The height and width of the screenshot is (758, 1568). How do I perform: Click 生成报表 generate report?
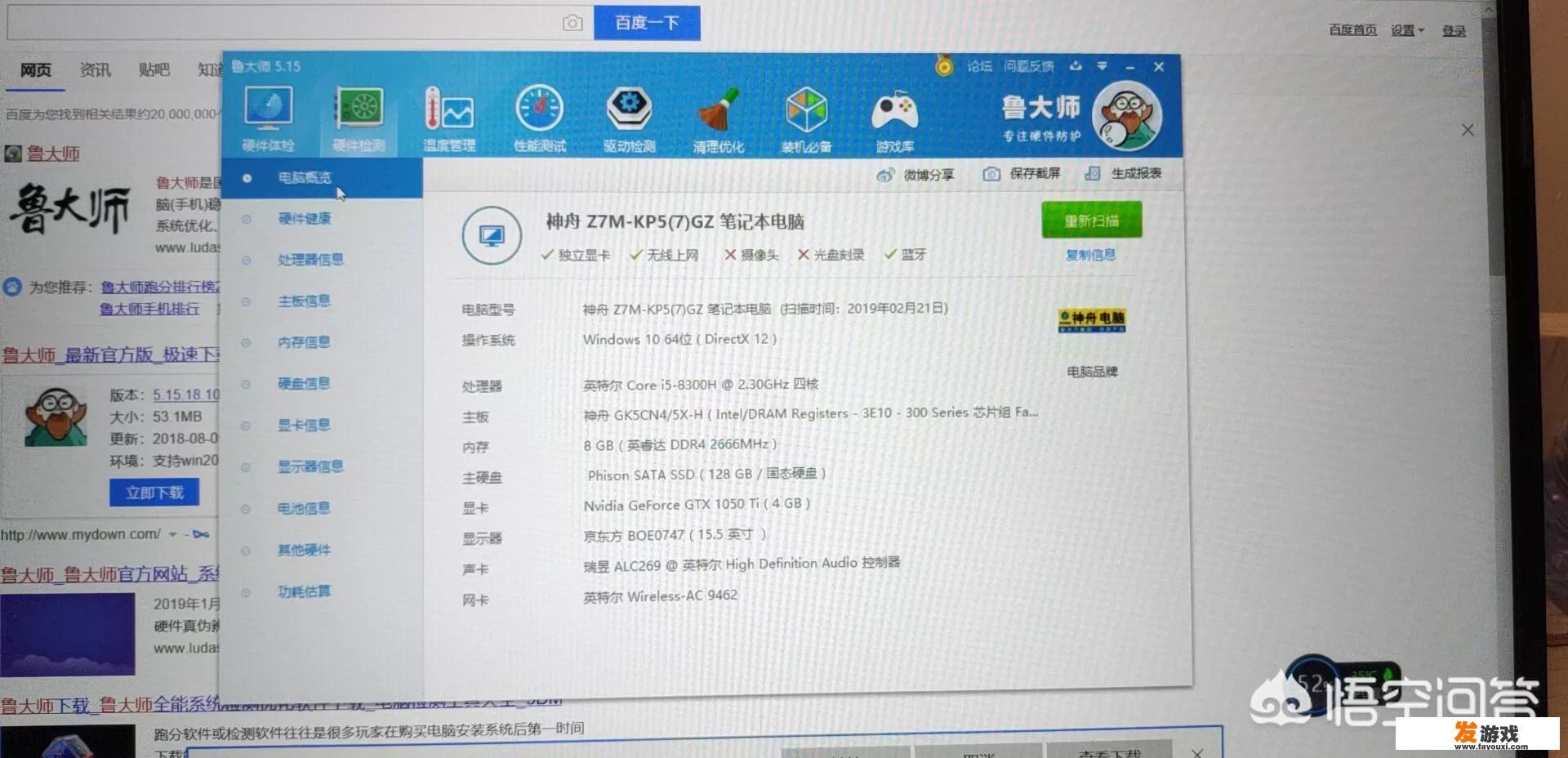point(1123,173)
